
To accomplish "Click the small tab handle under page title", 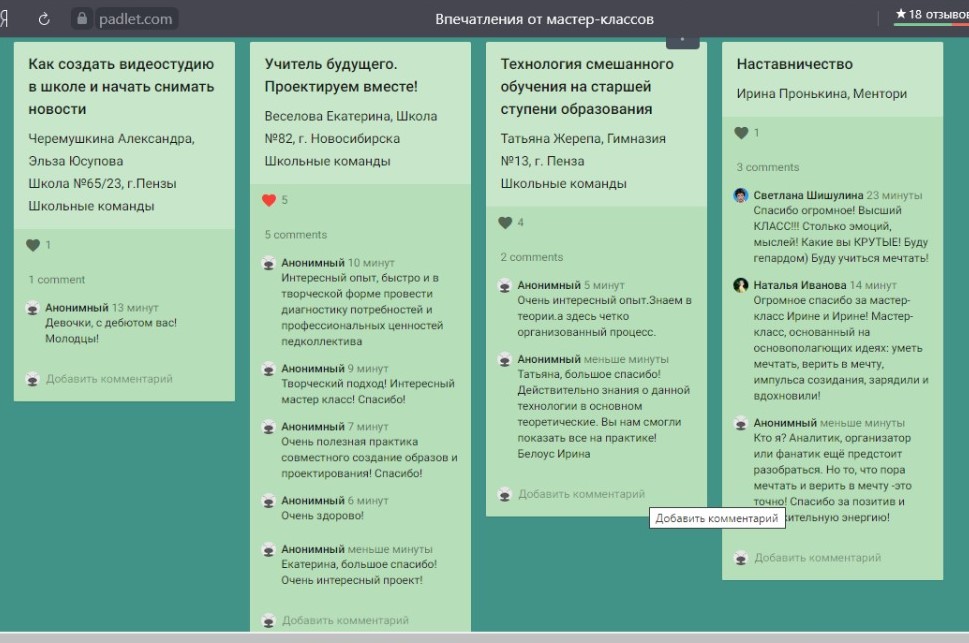I will click(683, 40).
